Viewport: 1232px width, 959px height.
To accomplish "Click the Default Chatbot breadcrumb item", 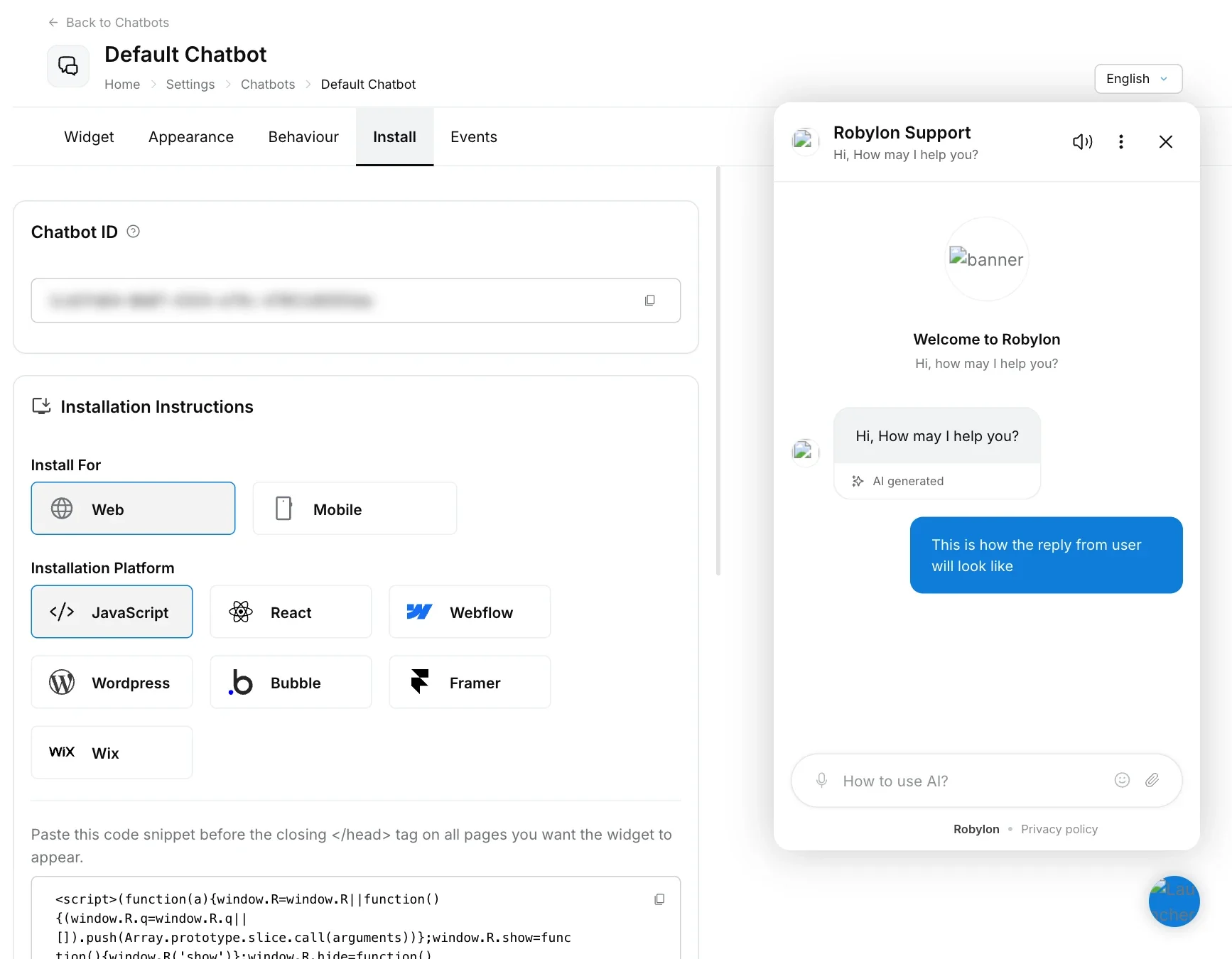I will pyautogui.click(x=368, y=85).
